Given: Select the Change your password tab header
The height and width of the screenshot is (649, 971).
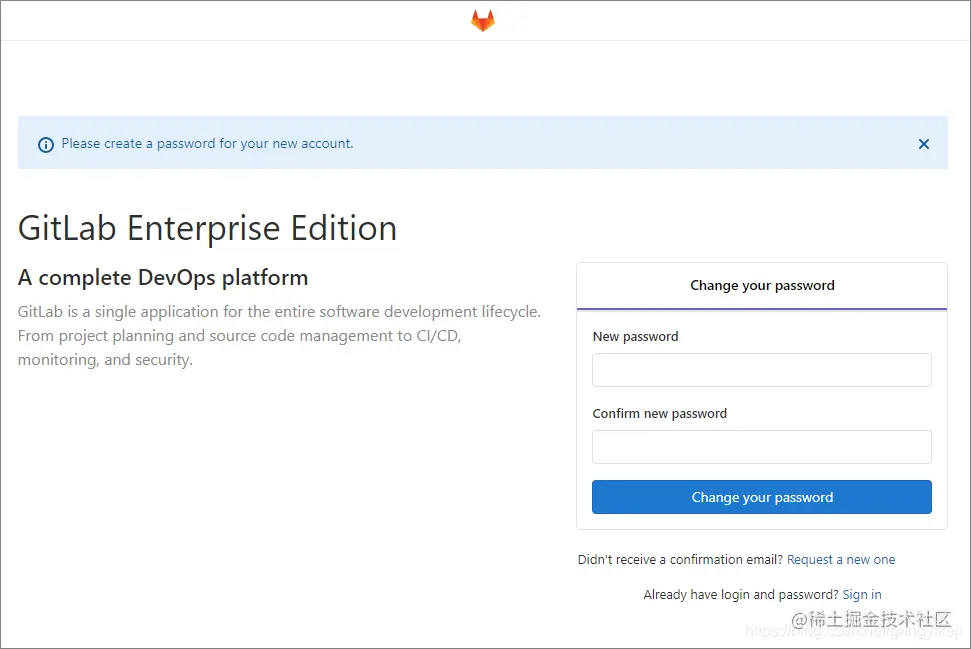Looking at the screenshot, I should pyautogui.click(x=762, y=285).
